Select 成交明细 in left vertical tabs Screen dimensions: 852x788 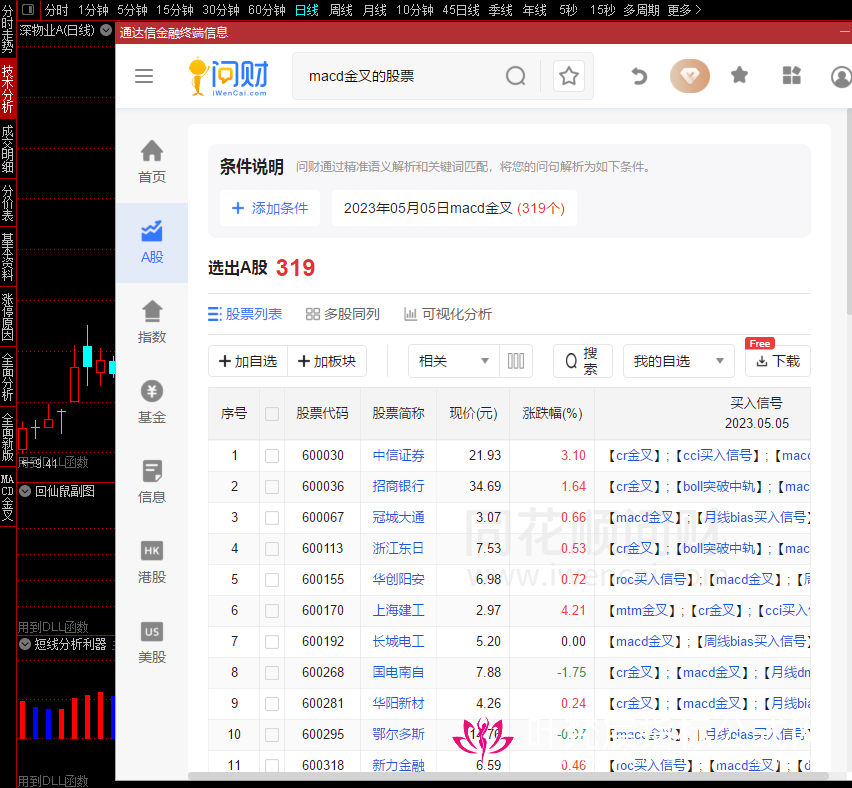tap(8, 148)
